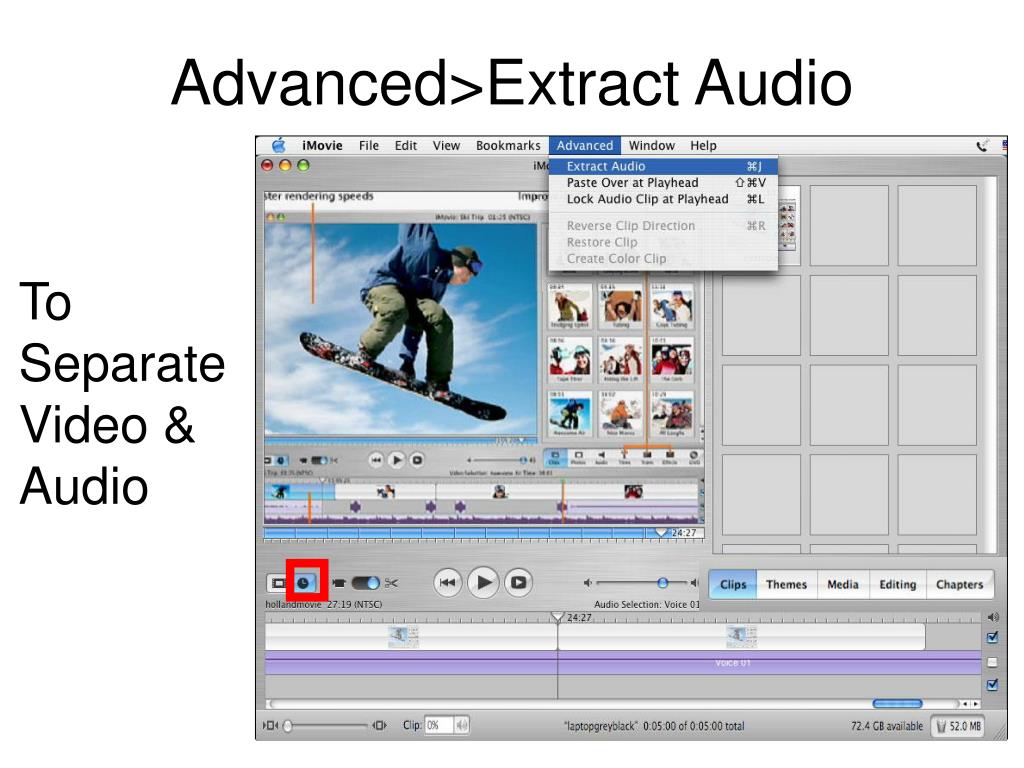Viewport: 1024px width, 768px height.
Task: Switch to the Media tab
Action: 842,584
